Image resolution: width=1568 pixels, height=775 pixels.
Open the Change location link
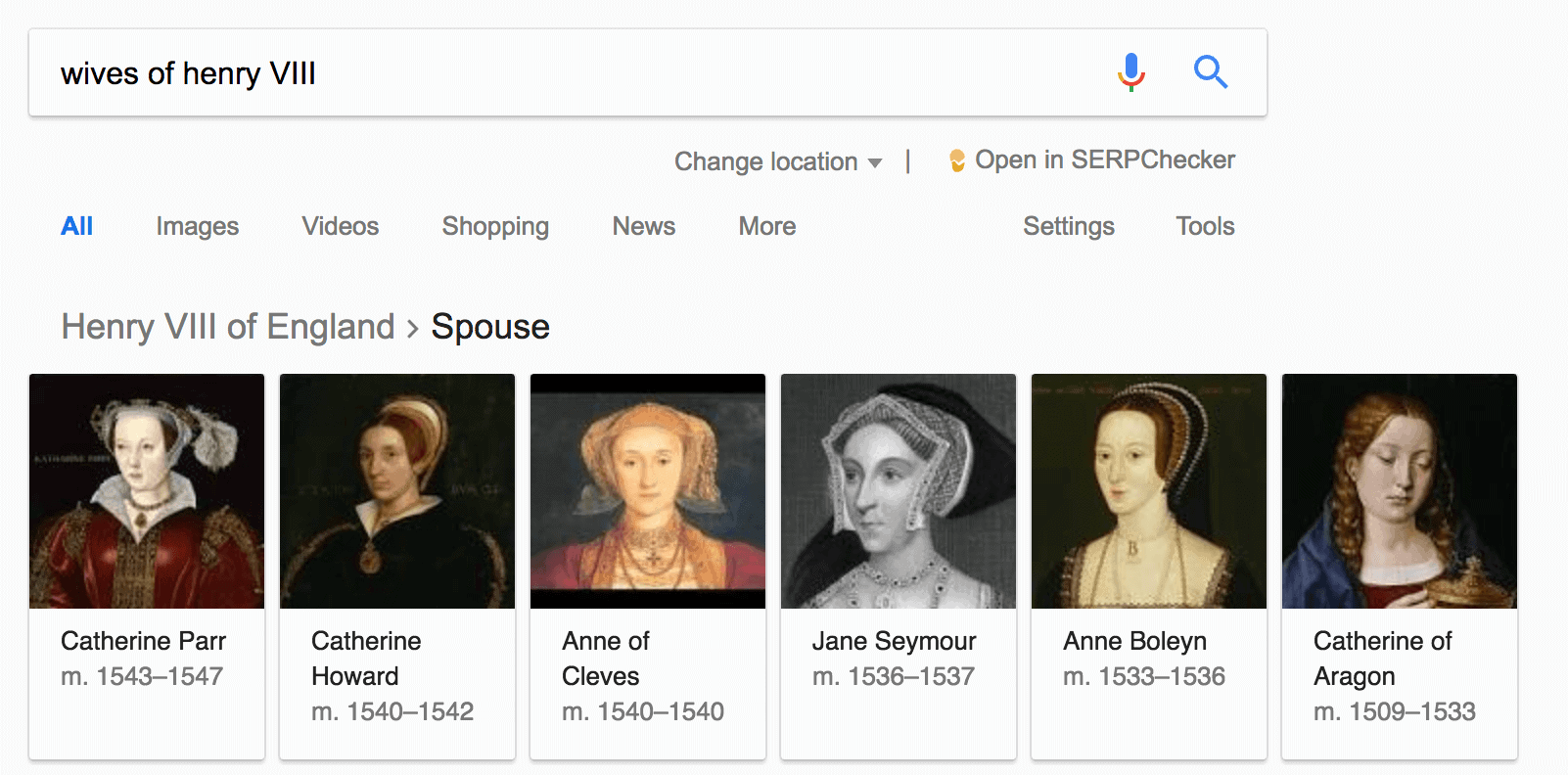765,161
